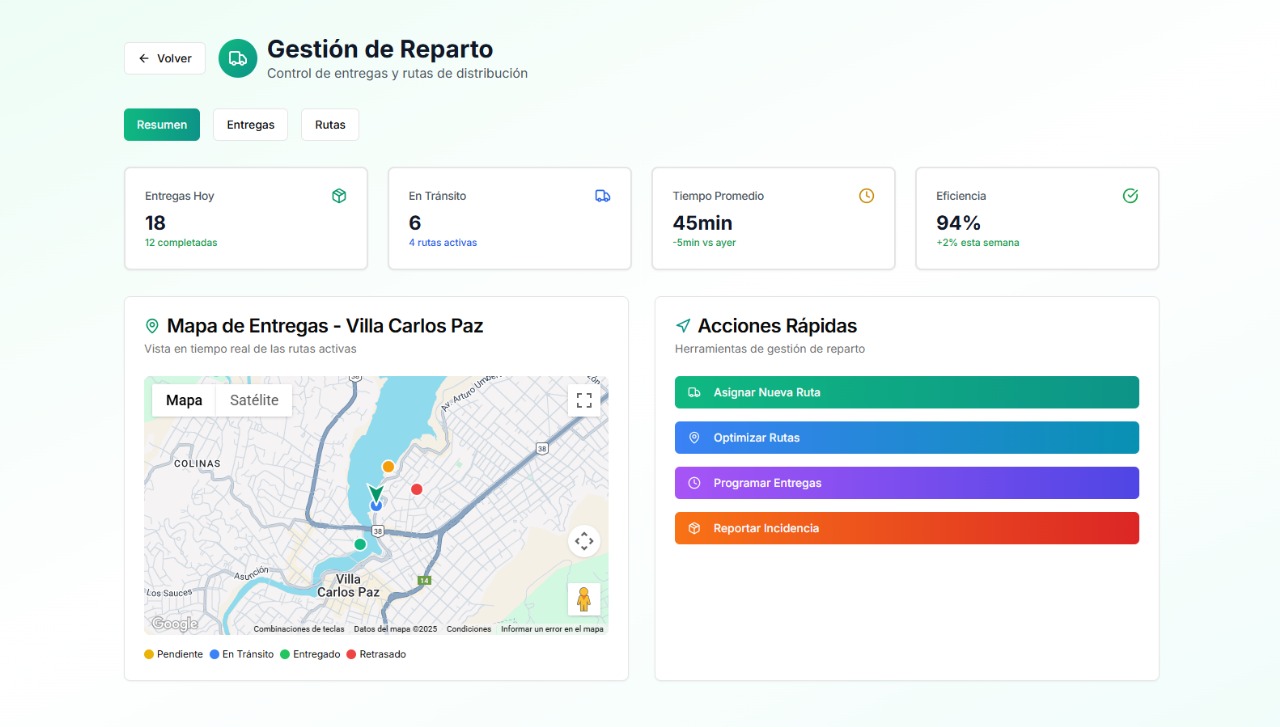Select the Mapa view option

[x=183, y=400]
